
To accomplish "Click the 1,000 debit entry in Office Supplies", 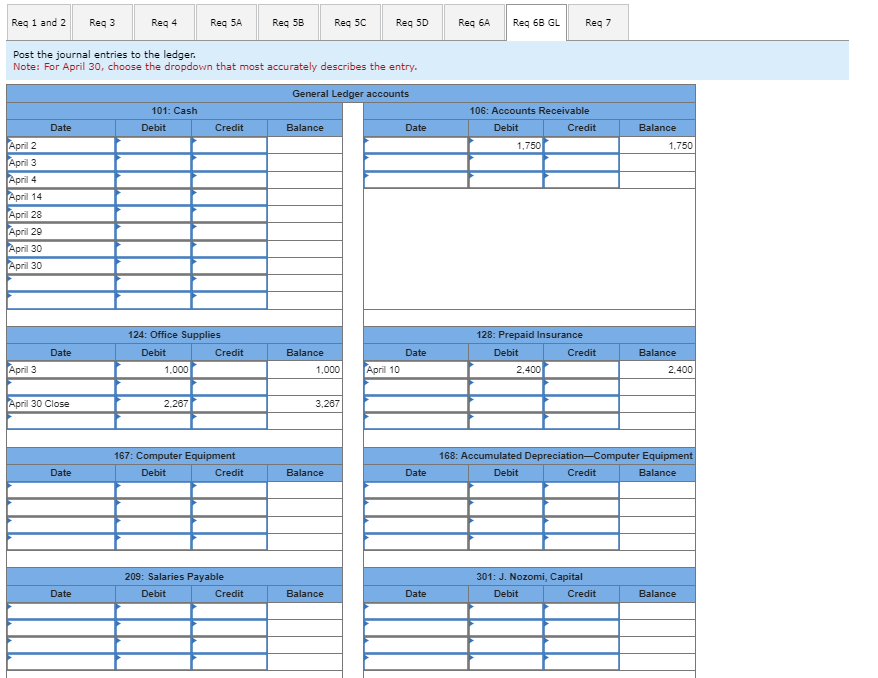I will click(x=155, y=369).
